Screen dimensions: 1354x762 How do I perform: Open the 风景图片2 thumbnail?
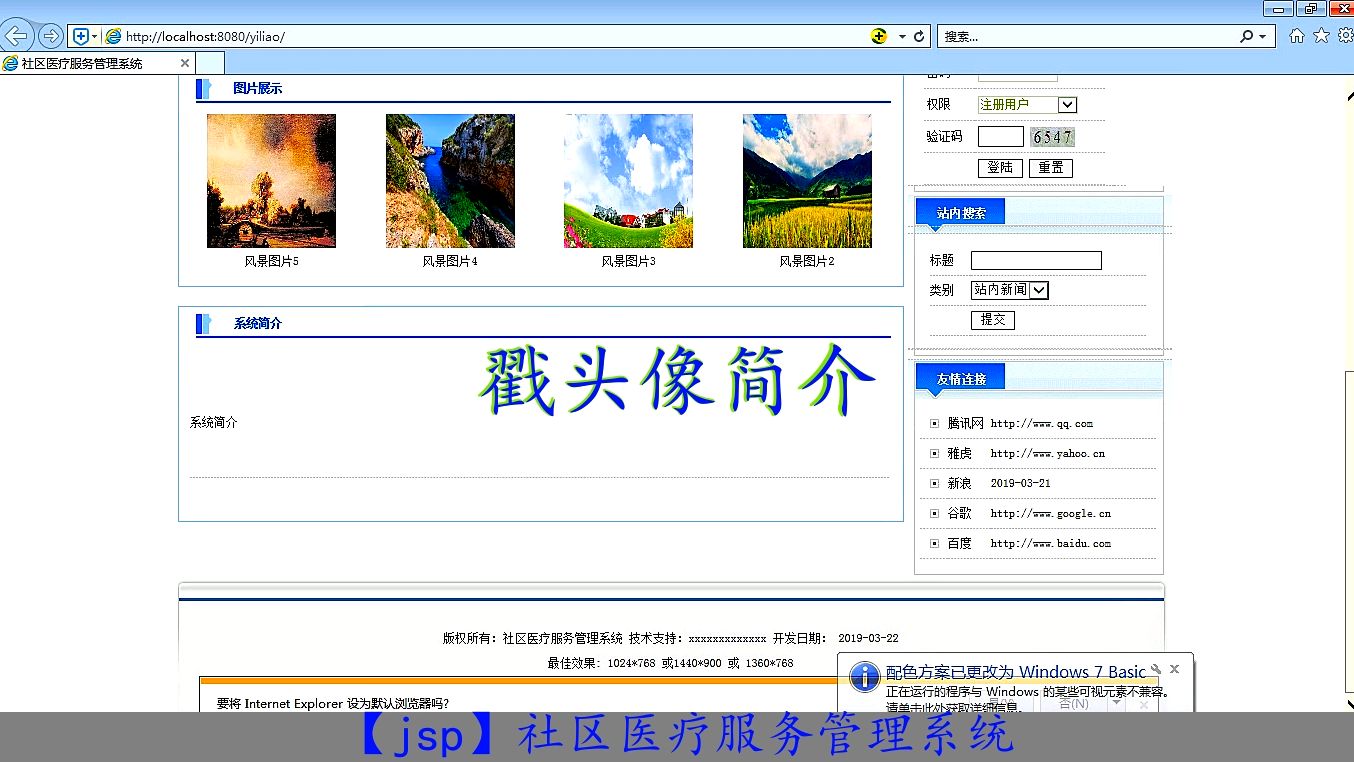[807, 181]
